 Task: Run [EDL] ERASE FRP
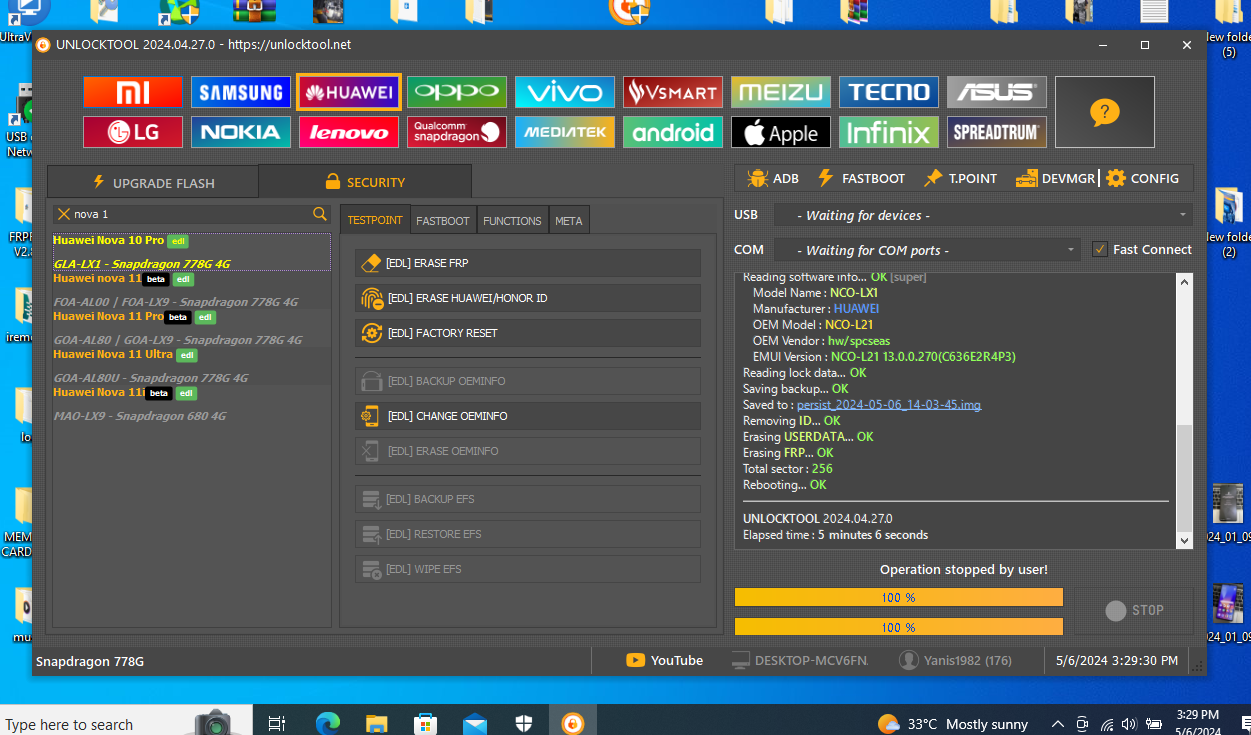coord(528,263)
